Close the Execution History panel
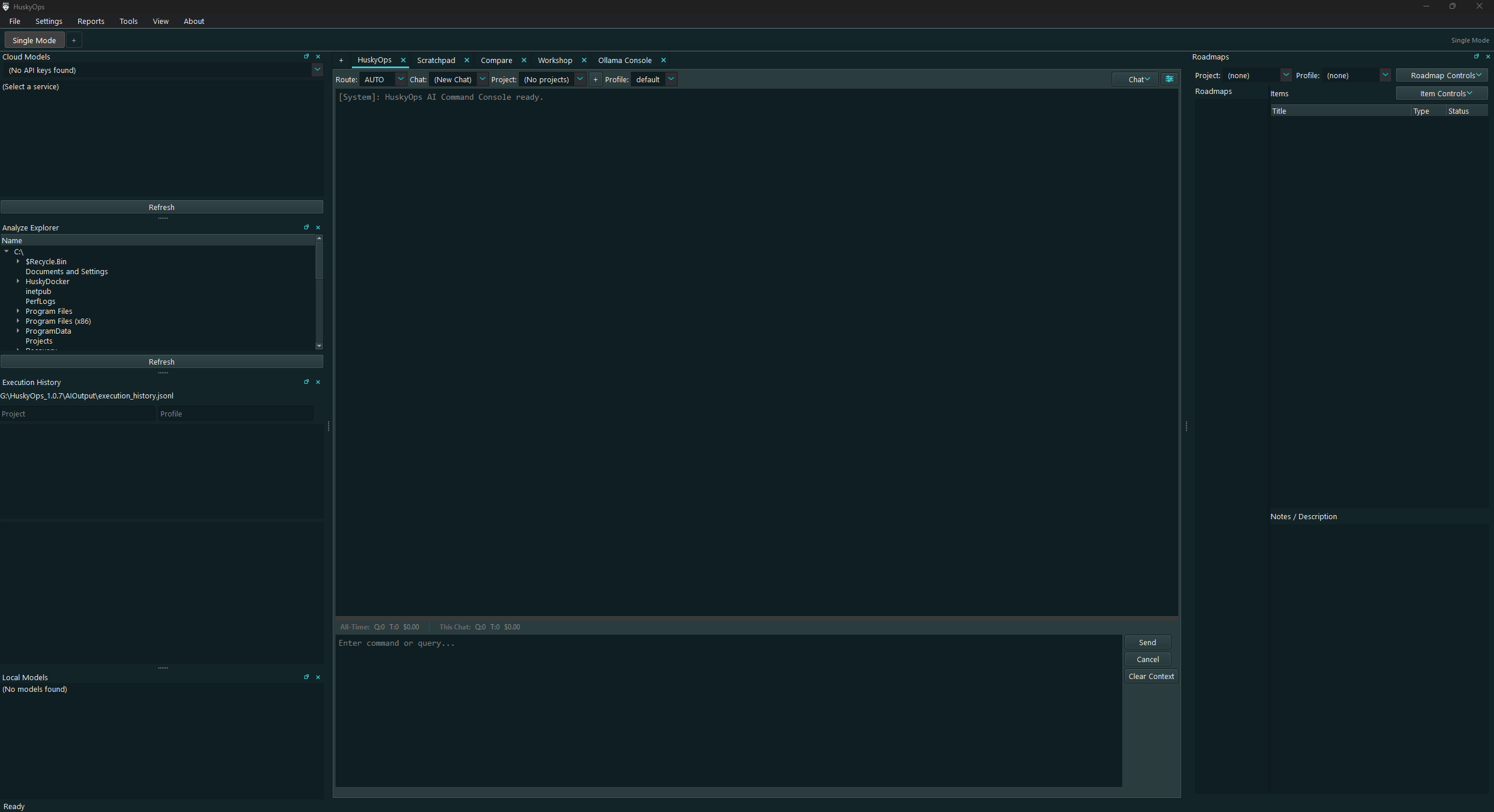The height and width of the screenshot is (812, 1494). click(x=318, y=382)
